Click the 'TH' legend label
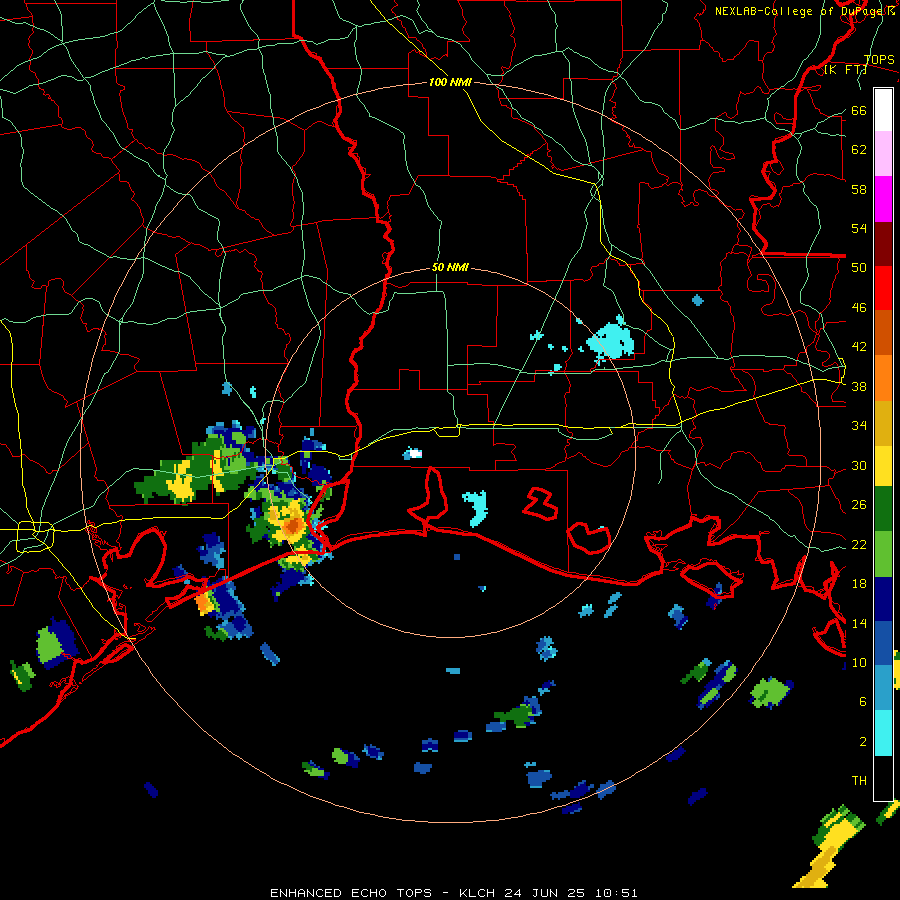 point(859,780)
